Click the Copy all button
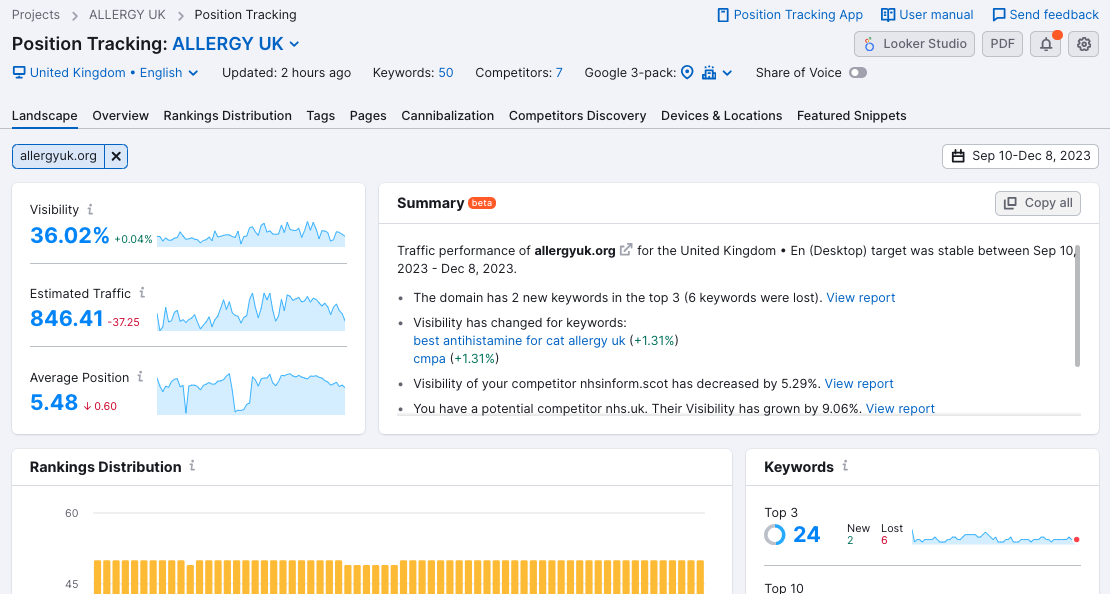1110x594 pixels. 1038,203
